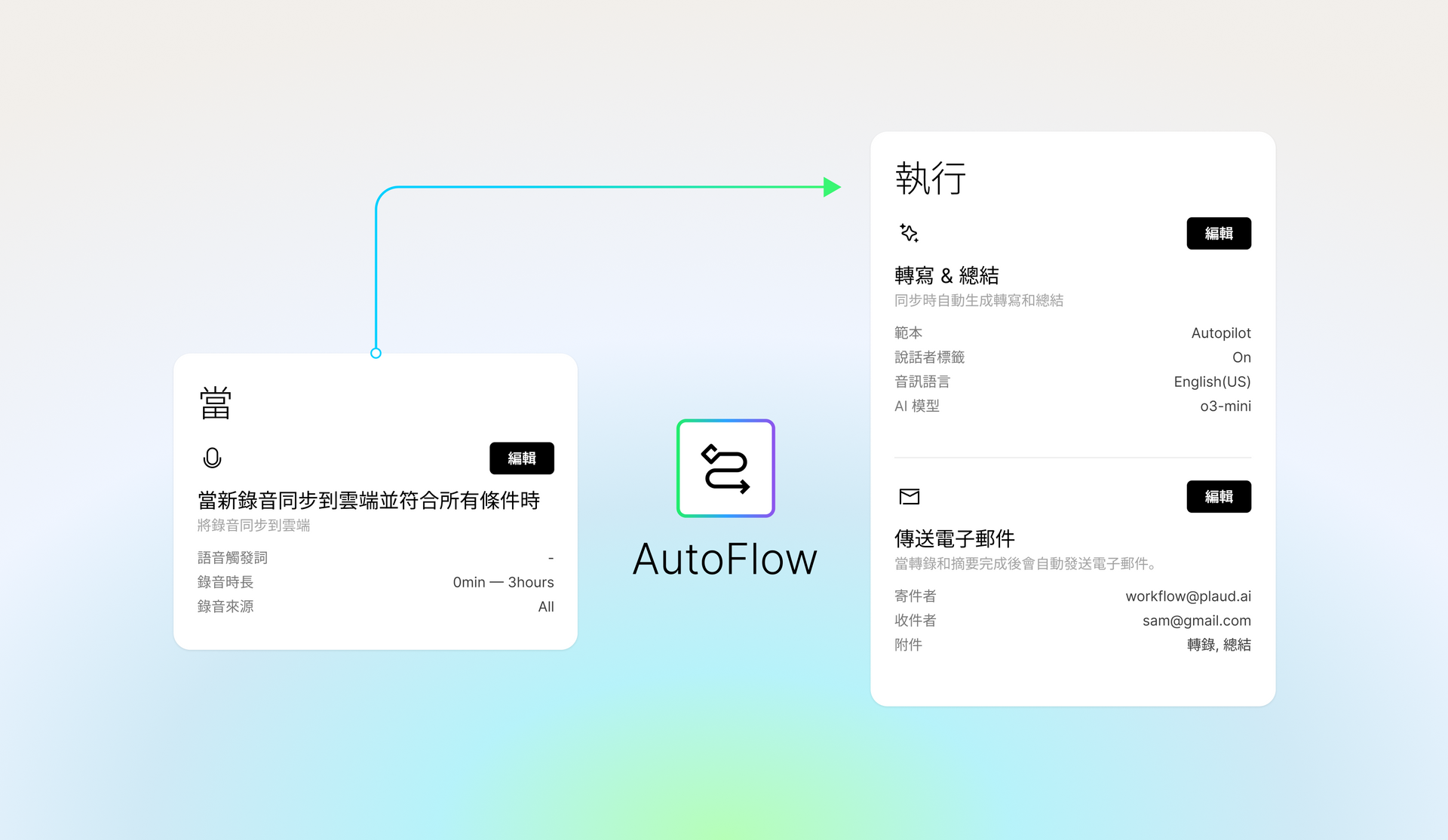Image resolution: width=1448 pixels, height=840 pixels.
Task: Click the circular connector node on the trigger card
Action: point(376,353)
